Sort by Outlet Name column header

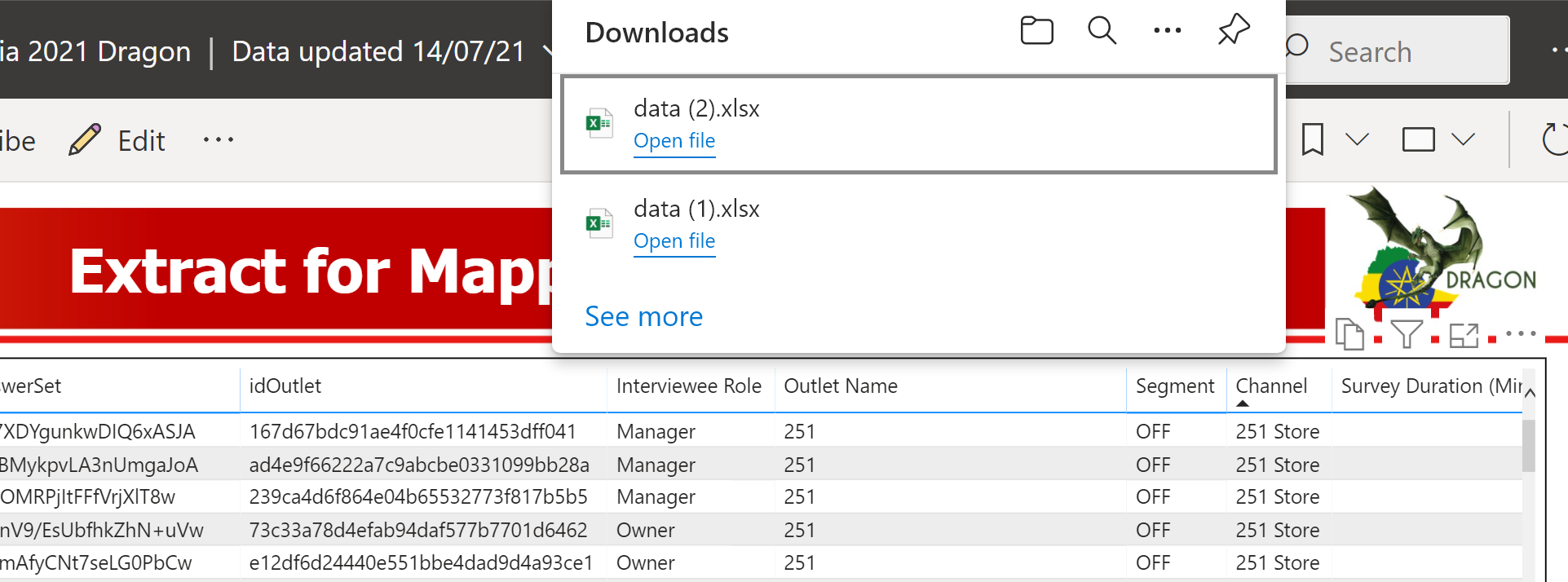coord(950,386)
